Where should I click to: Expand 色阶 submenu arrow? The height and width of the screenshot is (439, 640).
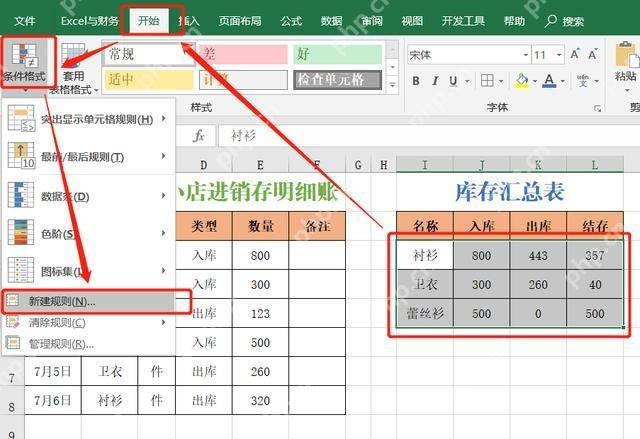point(164,233)
